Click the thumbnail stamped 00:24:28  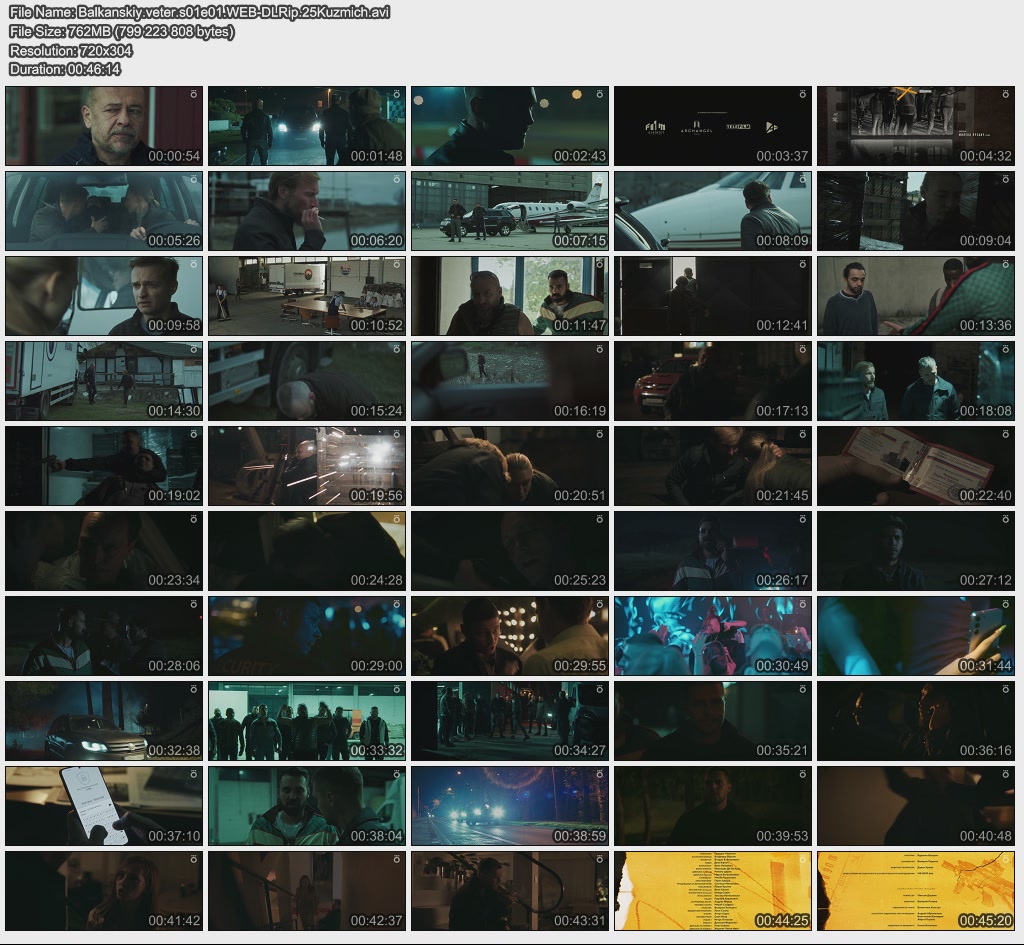click(307, 551)
